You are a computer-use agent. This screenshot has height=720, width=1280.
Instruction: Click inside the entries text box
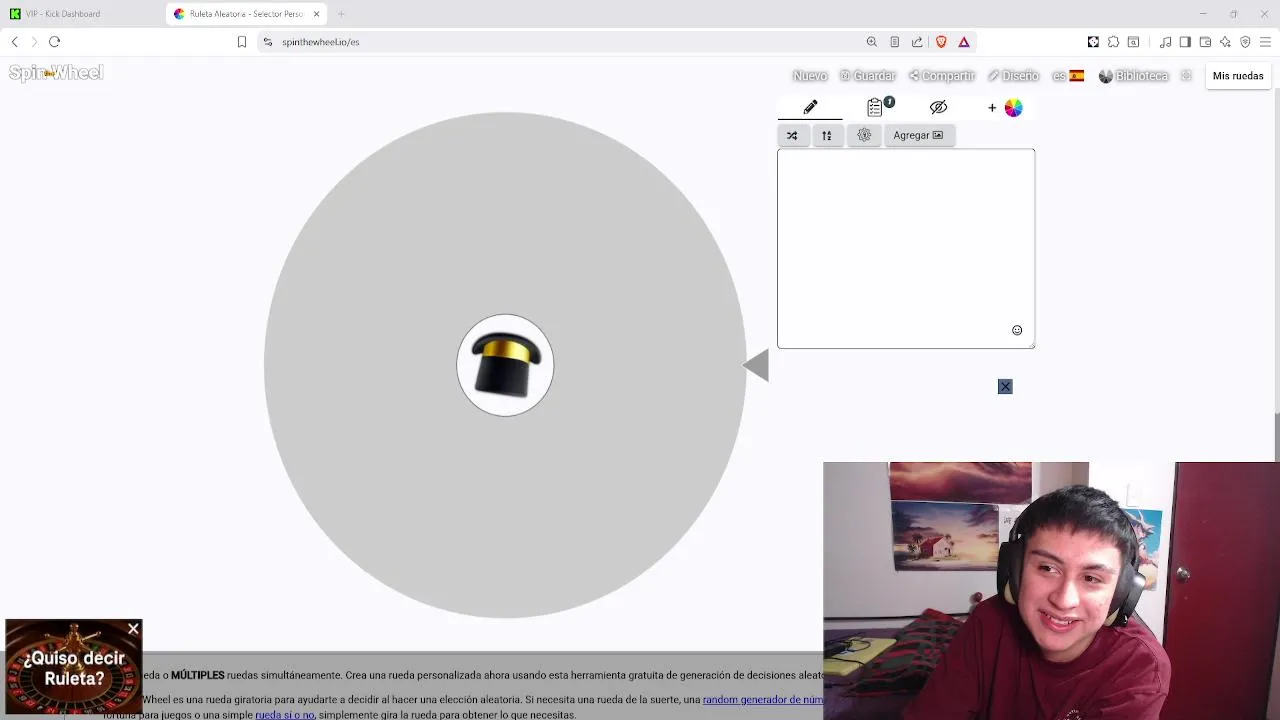pos(906,248)
